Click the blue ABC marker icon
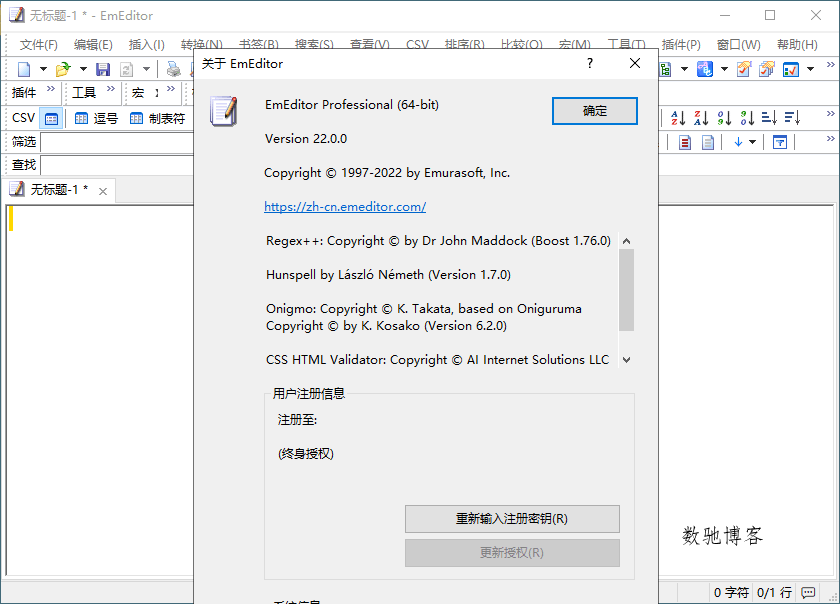Viewport: 840px width, 604px height. (x=705, y=69)
